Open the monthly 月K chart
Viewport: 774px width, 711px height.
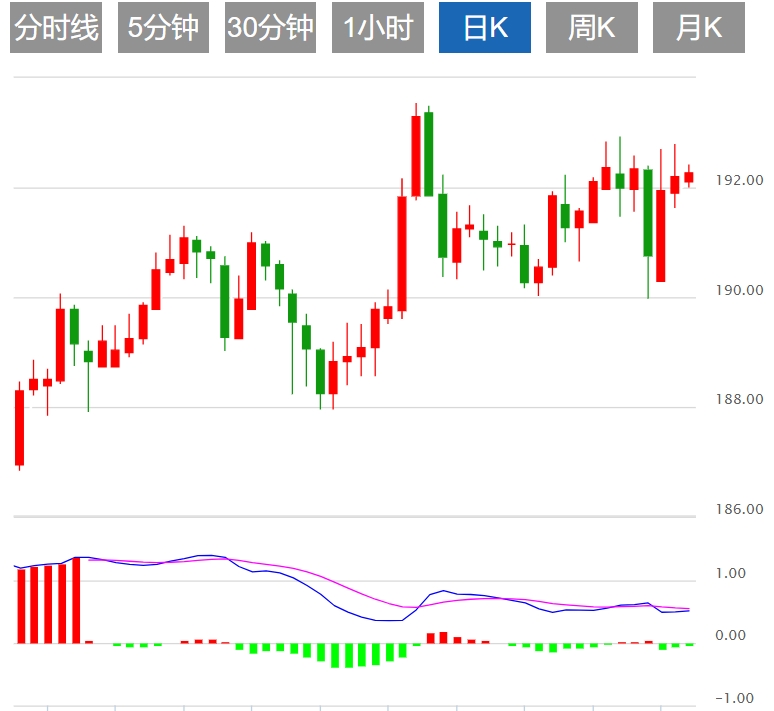click(698, 27)
